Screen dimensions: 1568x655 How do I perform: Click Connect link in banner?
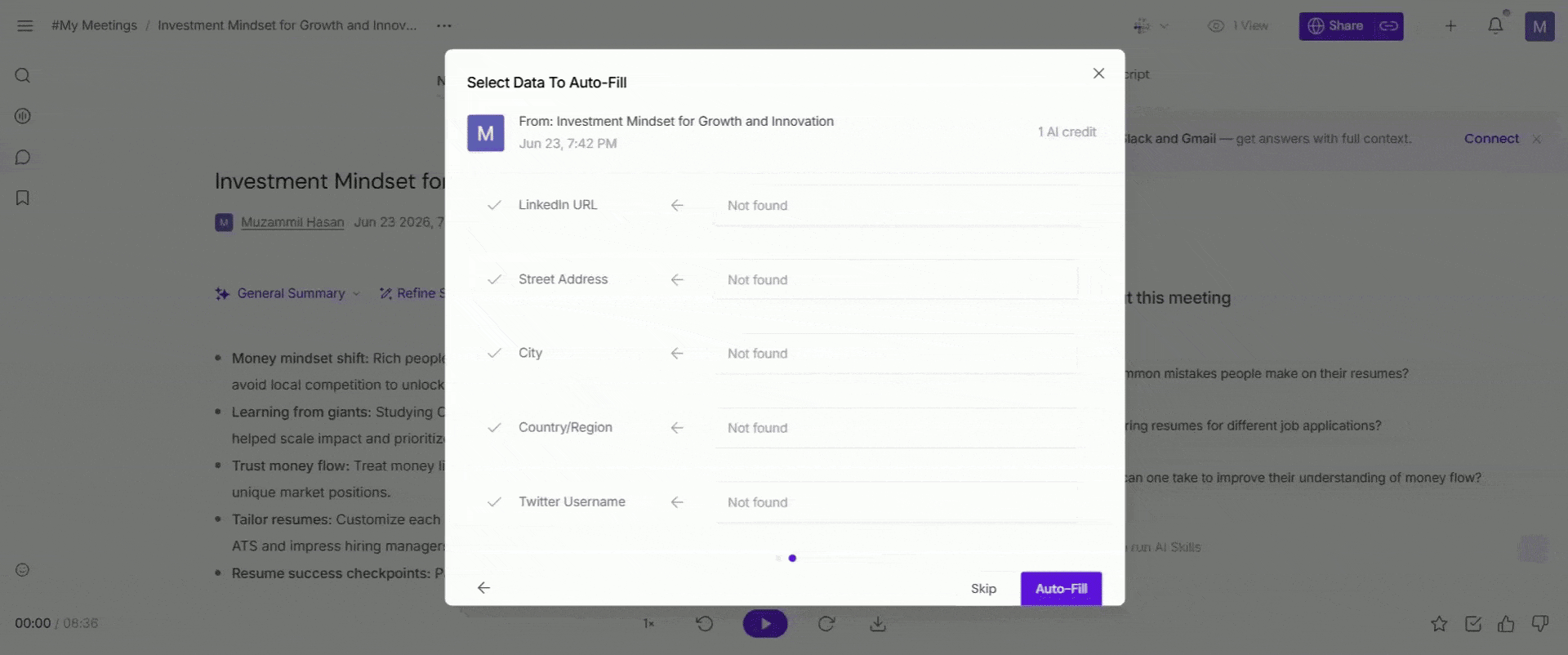1491,139
